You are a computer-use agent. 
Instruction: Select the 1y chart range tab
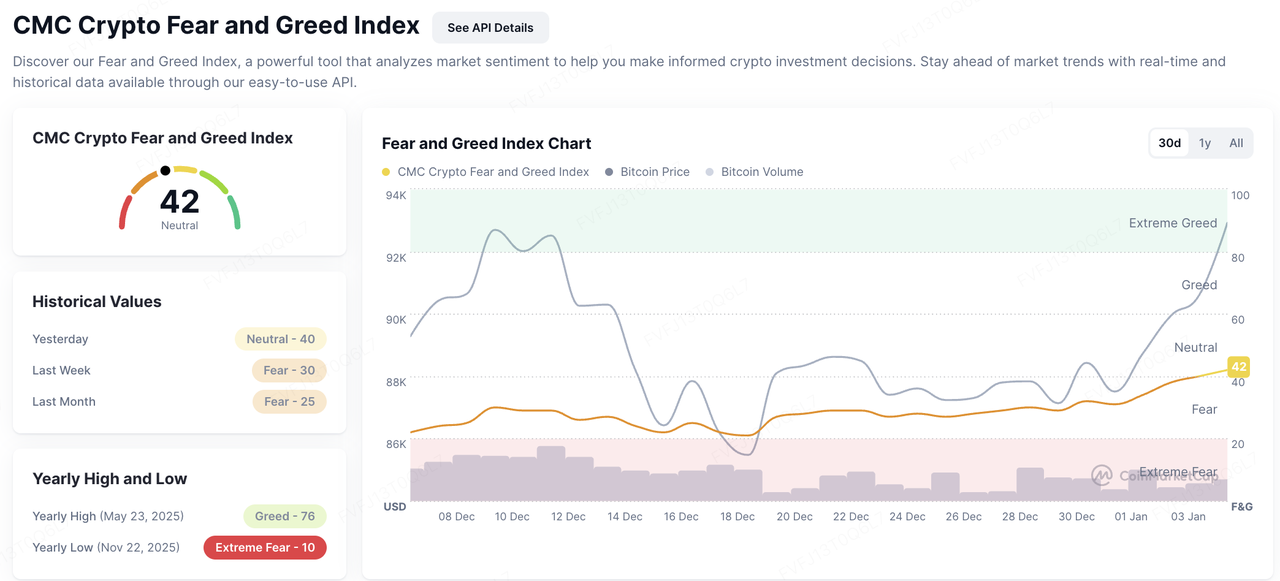(1204, 143)
